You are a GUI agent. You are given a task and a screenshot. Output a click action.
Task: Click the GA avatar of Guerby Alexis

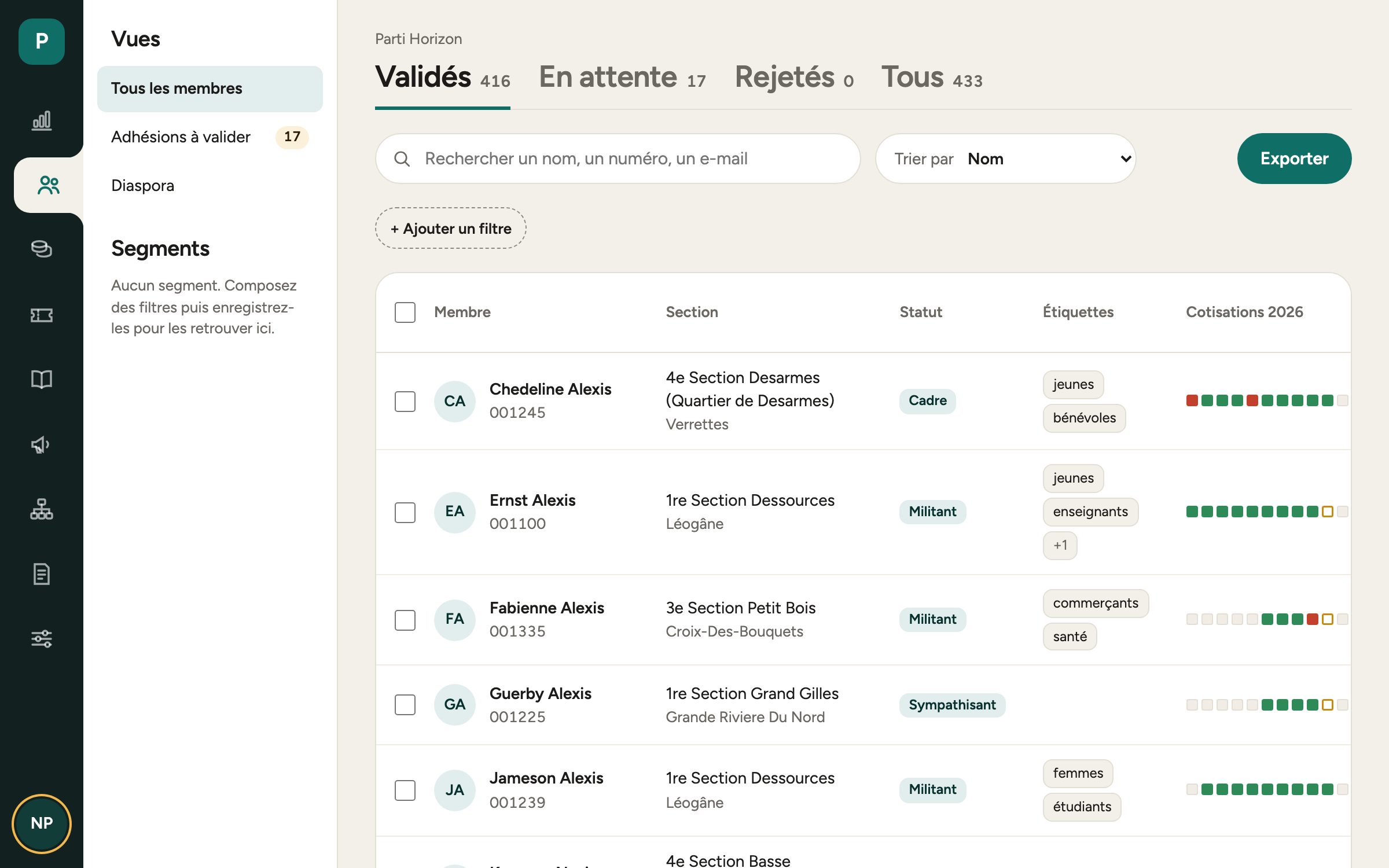pyautogui.click(x=455, y=705)
